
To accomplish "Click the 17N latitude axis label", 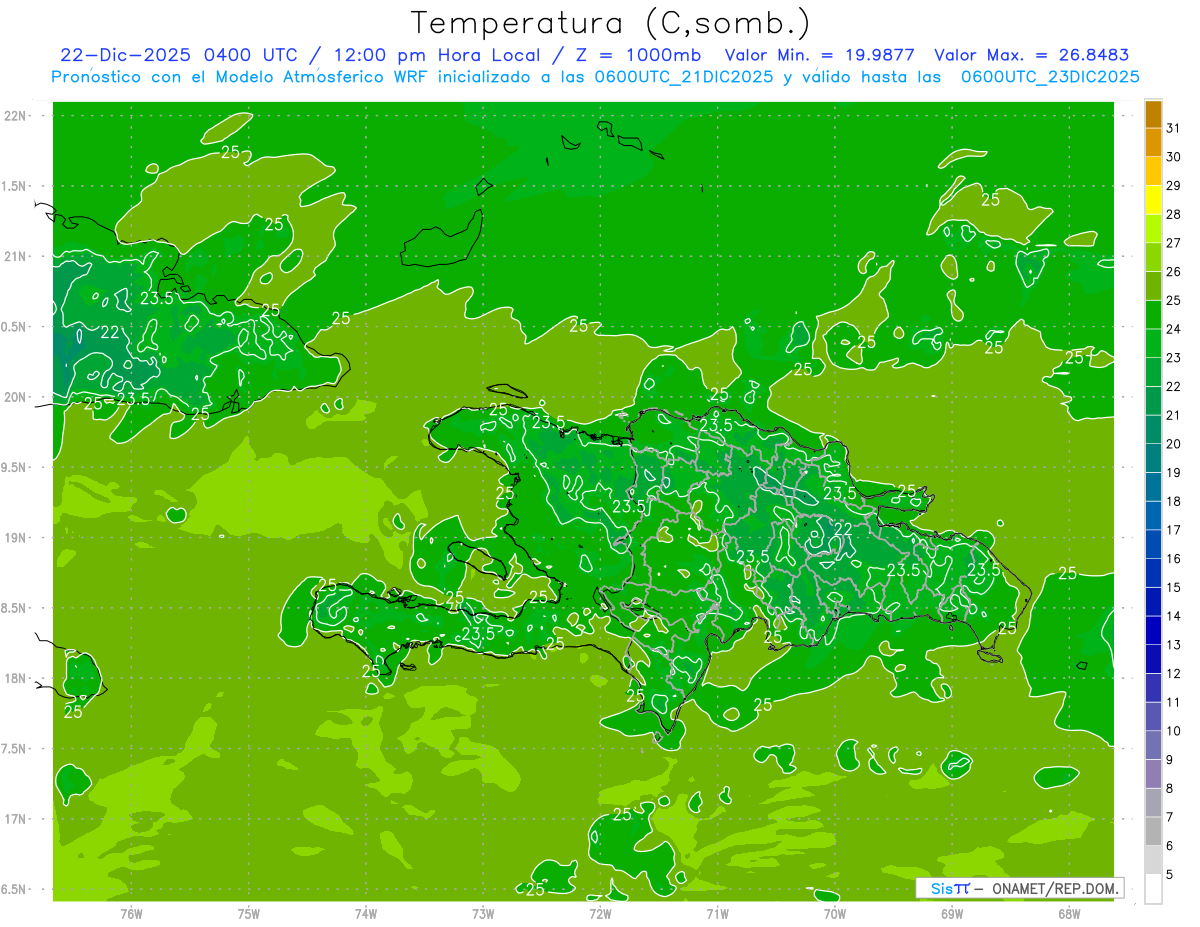I will click(x=17, y=819).
